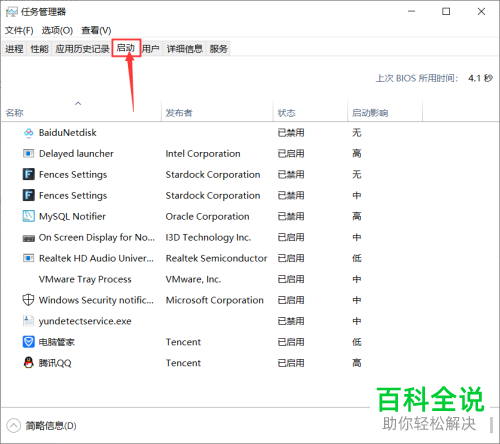The height and width of the screenshot is (444, 500).
Task: Select the On Screen Display for No... entry
Action: (97, 237)
